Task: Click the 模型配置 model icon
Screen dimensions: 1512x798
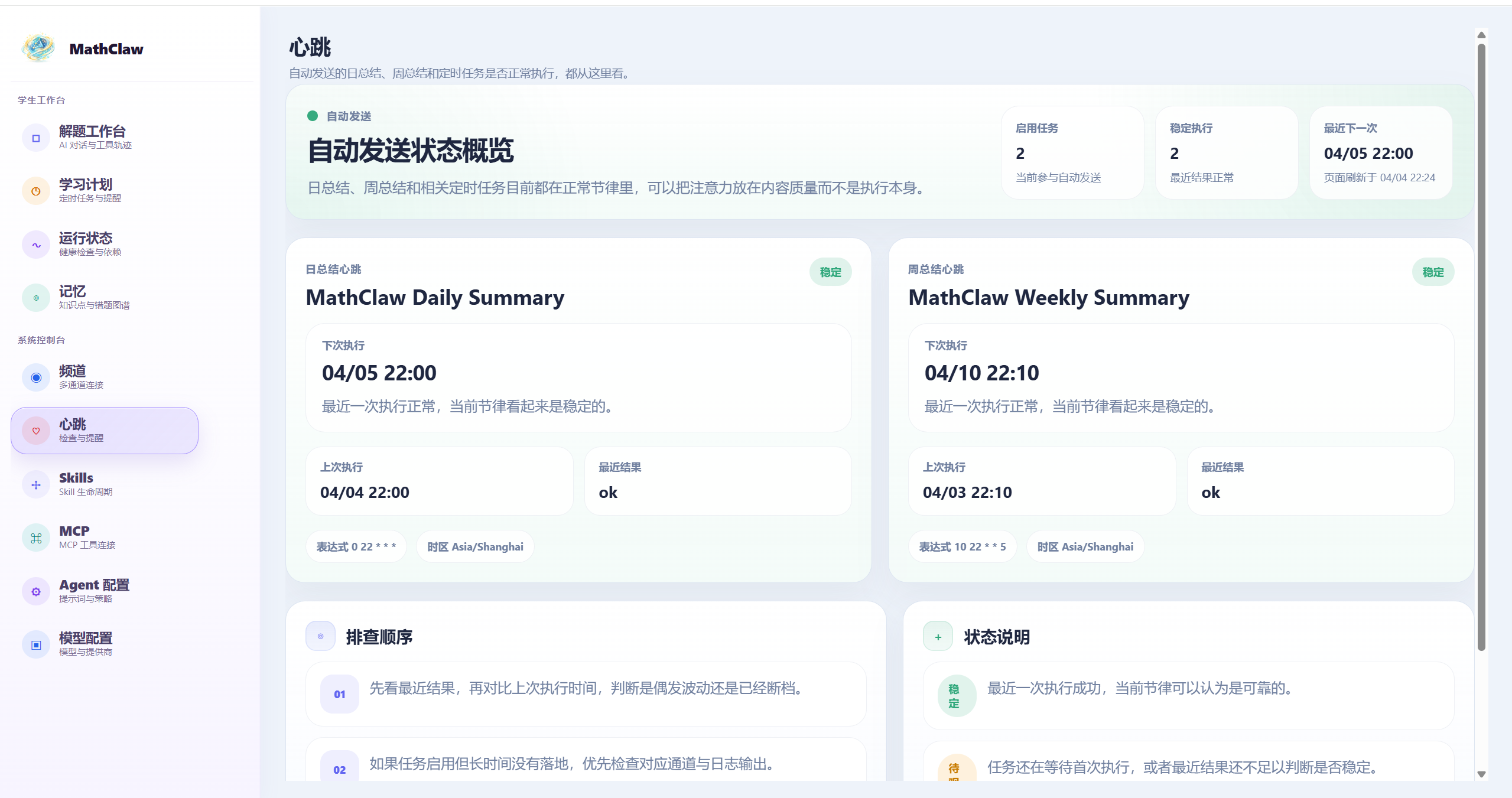Action: click(x=36, y=644)
